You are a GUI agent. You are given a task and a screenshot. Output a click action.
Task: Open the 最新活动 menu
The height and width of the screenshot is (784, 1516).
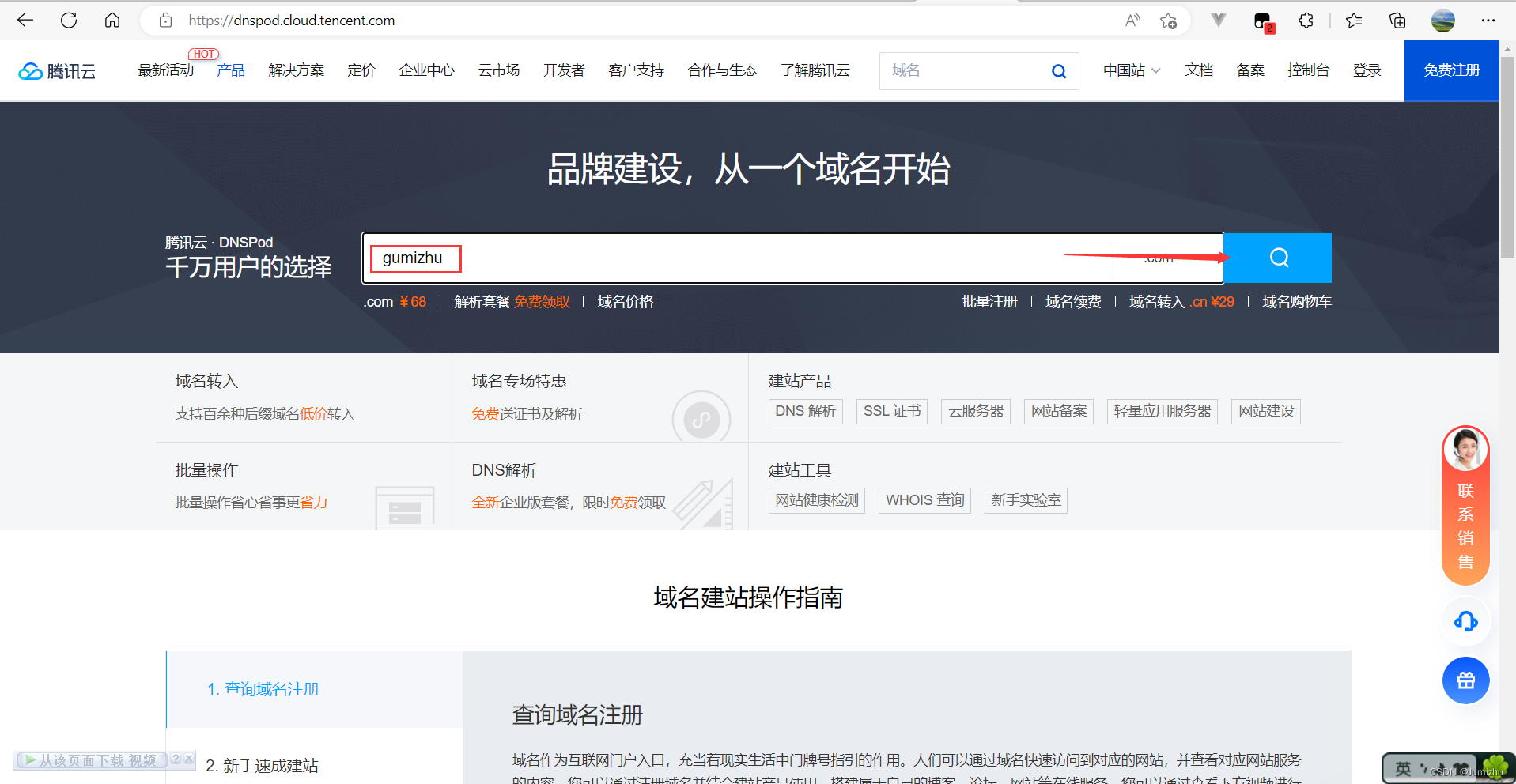tap(165, 70)
